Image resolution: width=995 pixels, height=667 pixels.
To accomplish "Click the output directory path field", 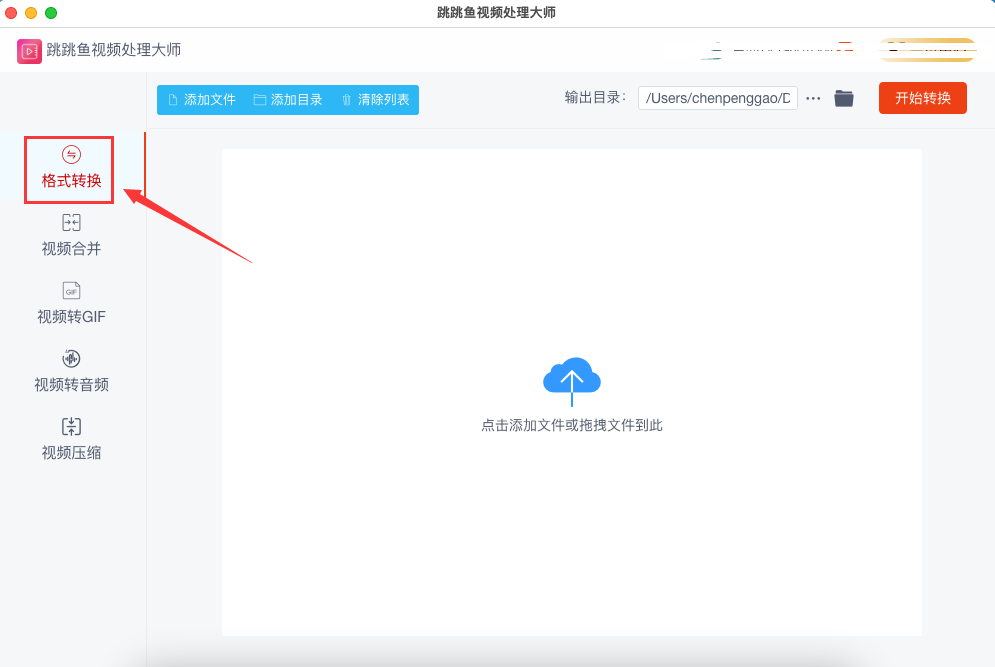I will pyautogui.click(x=718, y=98).
